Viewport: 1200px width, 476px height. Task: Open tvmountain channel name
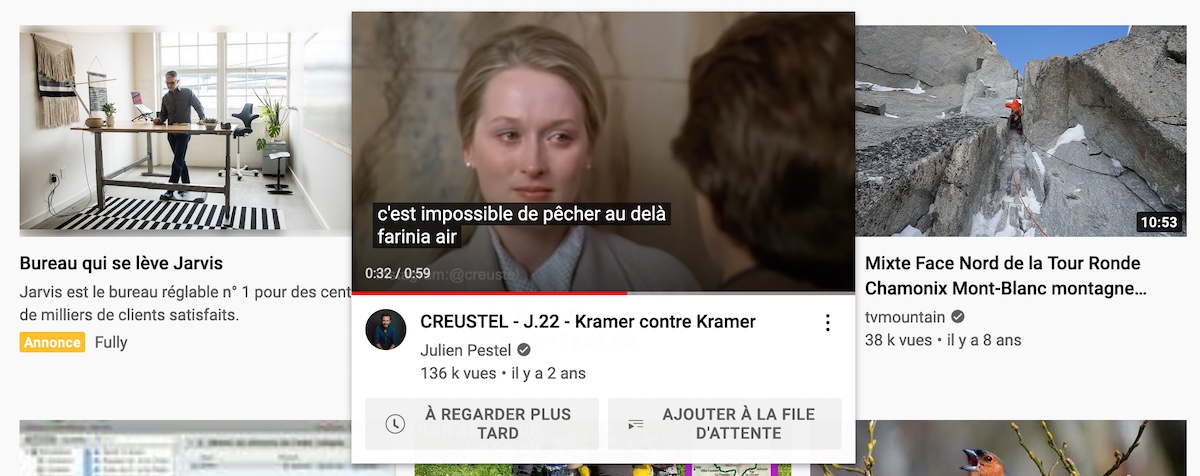905,317
